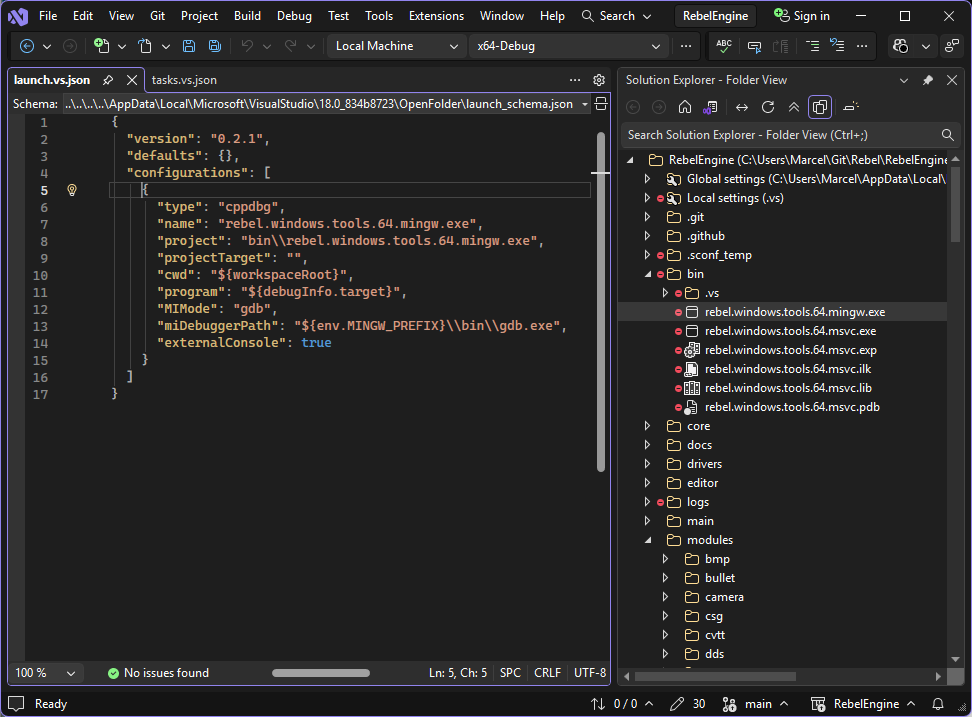Expand the drivers folder
The height and width of the screenshot is (717, 972).
647,464
